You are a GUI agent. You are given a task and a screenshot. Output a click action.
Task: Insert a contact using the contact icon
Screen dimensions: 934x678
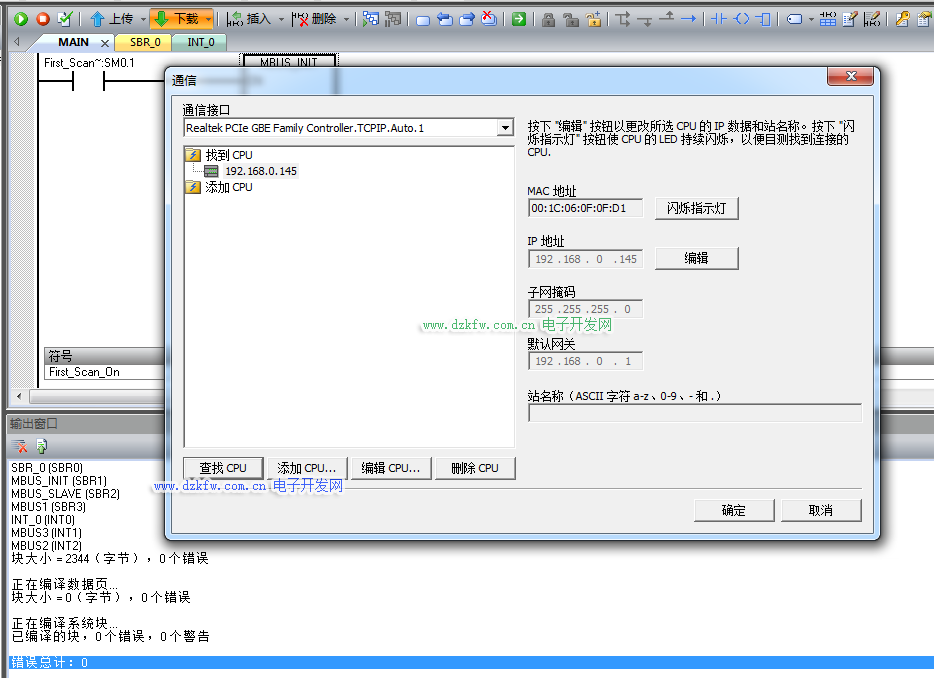pyautogui.click(x=717, y=19)
